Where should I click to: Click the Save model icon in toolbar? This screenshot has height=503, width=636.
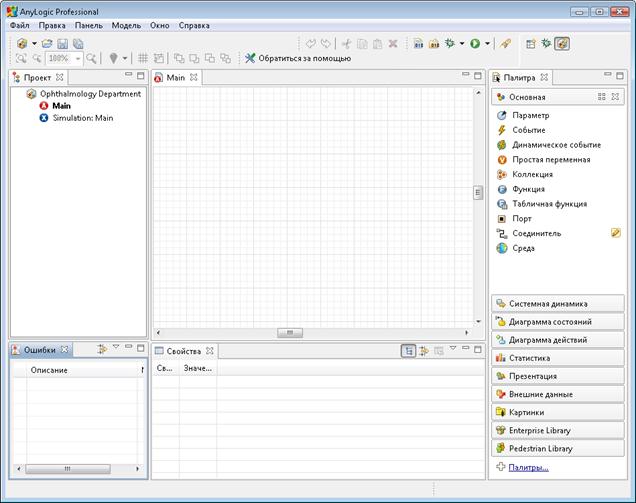[62, 44]
